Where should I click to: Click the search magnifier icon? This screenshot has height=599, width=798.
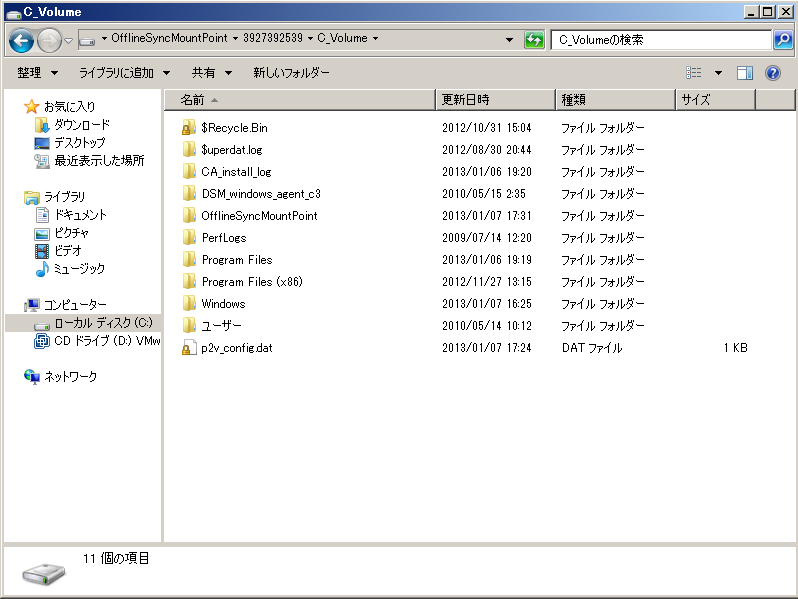(783, 40)
